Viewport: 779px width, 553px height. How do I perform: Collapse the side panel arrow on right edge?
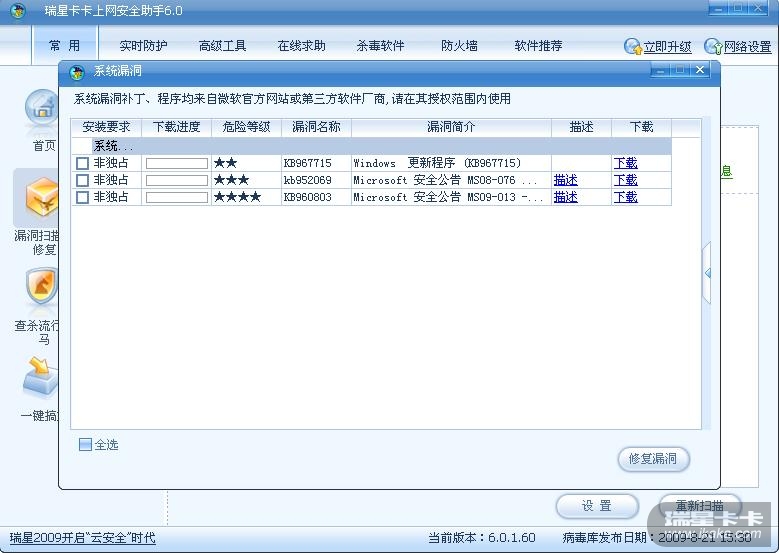(x=707, y=273)
